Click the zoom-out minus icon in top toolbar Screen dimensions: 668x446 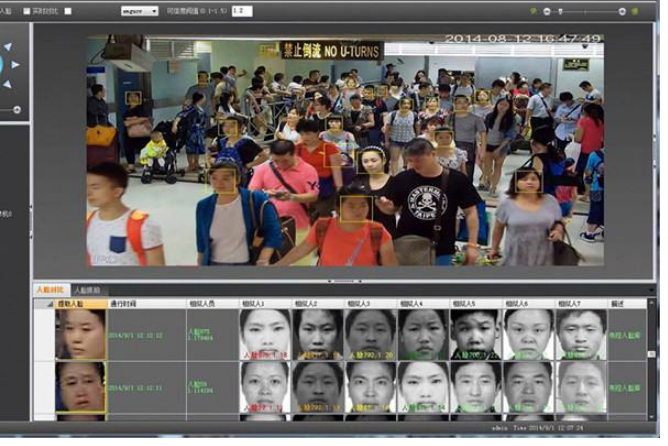[x=547, y=12]
